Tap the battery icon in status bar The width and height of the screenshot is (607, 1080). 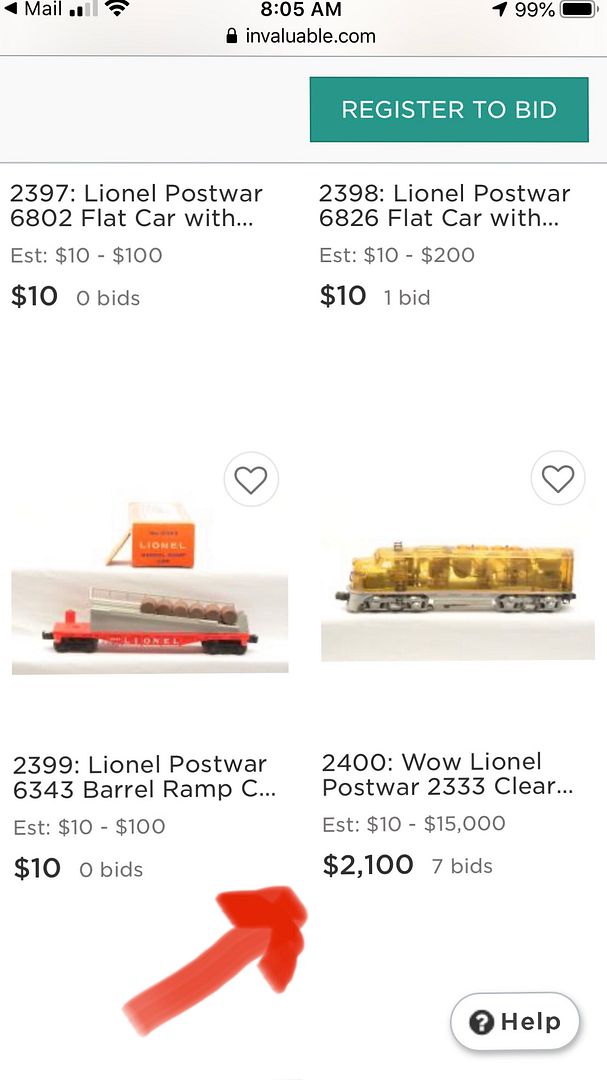[577, 10]
